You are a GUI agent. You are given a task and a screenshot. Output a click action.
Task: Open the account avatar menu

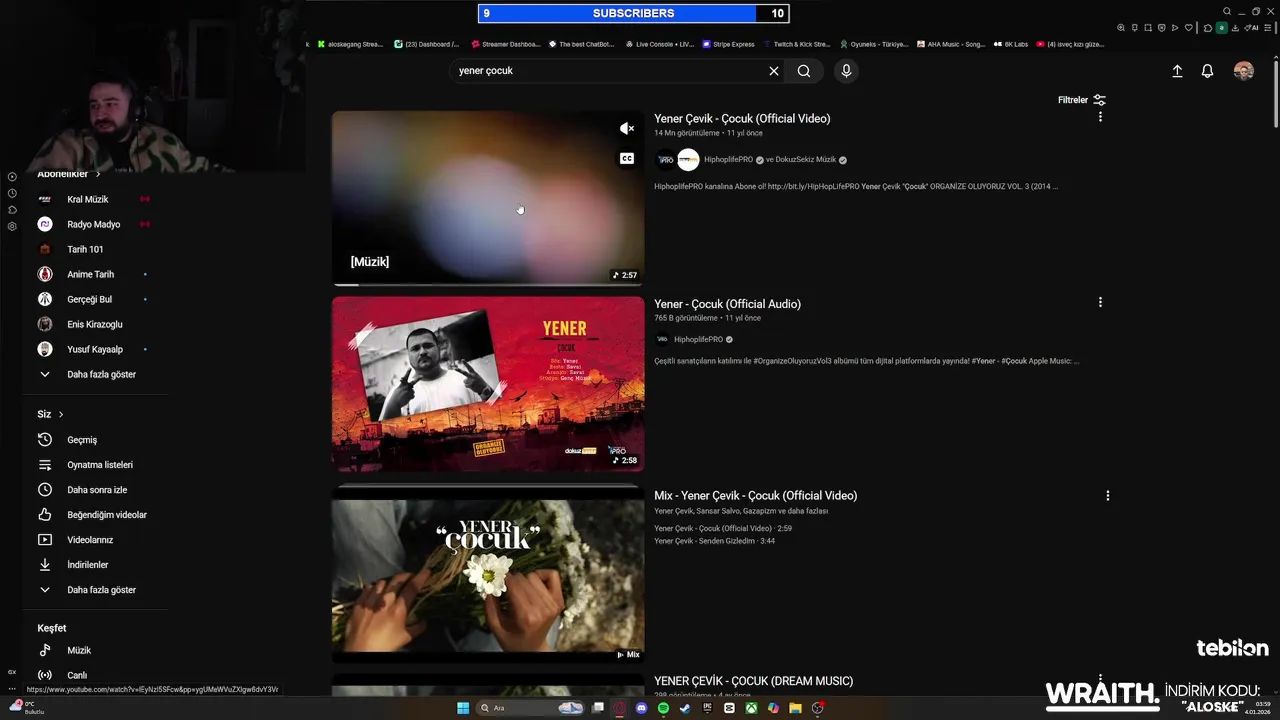tap(1244, 71)
